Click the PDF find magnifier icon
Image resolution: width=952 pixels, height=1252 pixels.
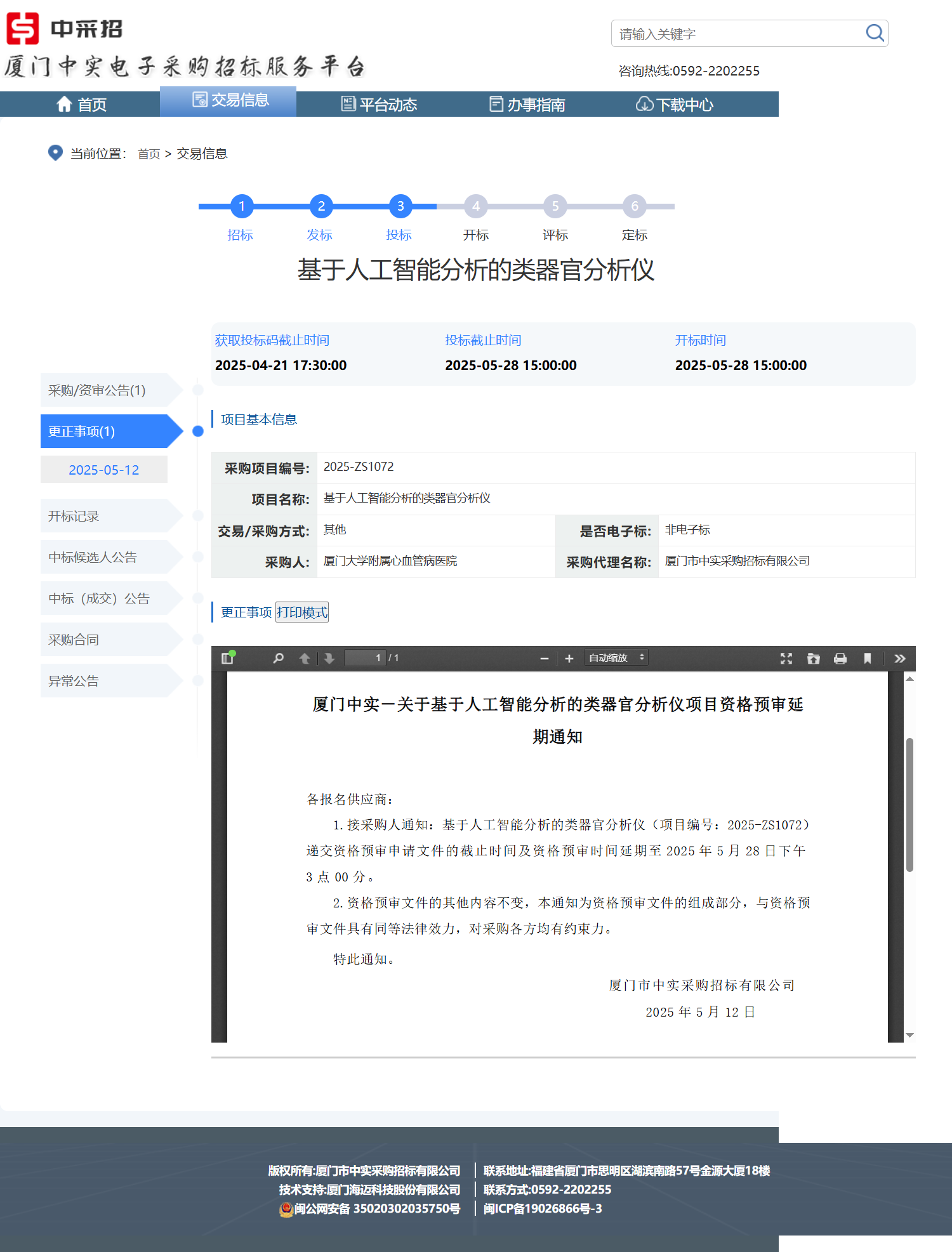[278, 658]
